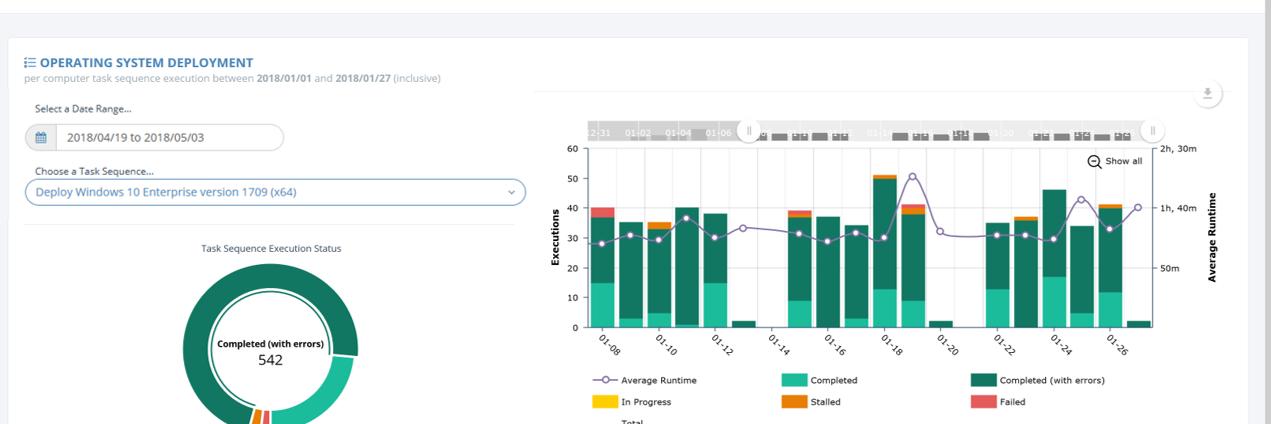Click the 1h, 40m right-axis label
The image size is (1271, 424).
click(1178, 208)
